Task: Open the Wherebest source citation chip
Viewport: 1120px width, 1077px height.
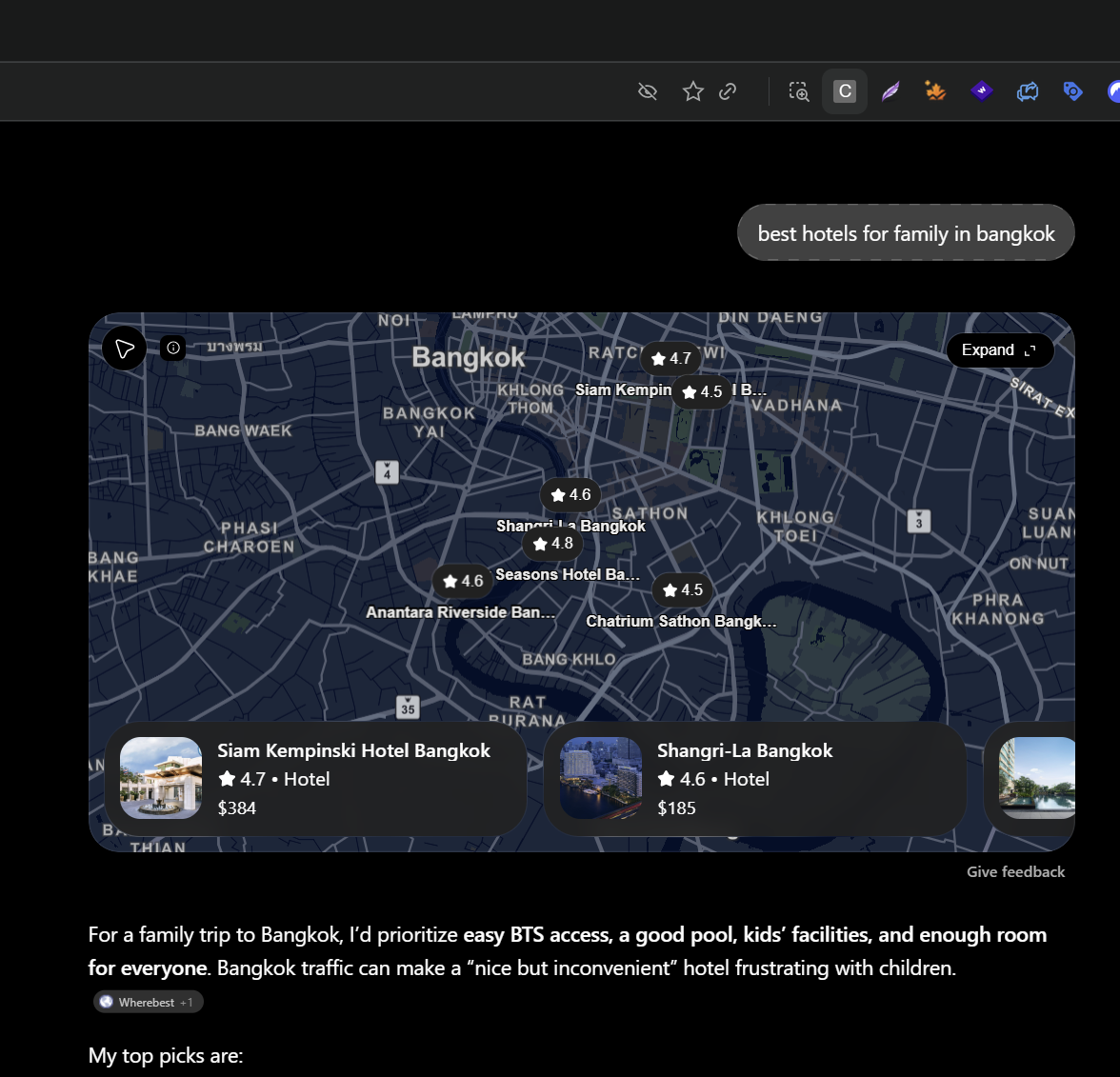Action: tap(149, 1002)
